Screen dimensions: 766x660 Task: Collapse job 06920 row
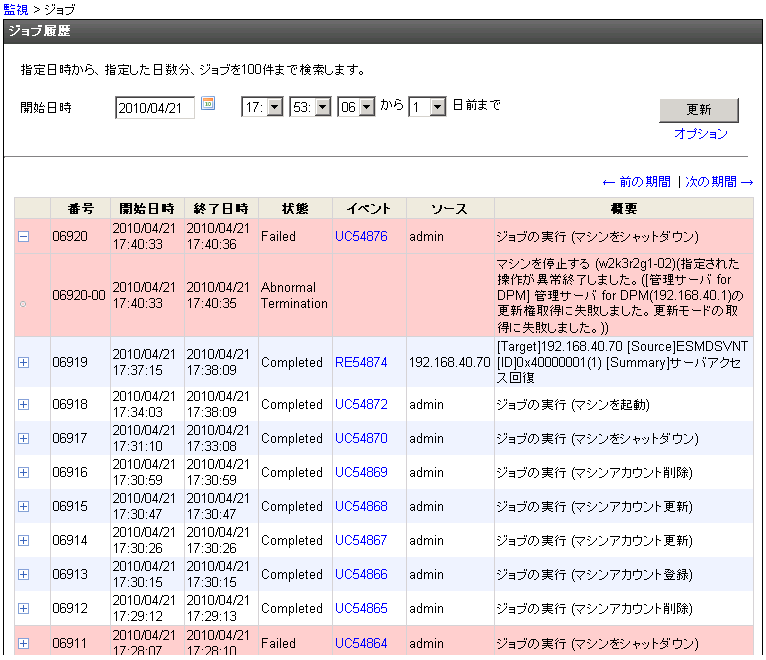[23, 236]
